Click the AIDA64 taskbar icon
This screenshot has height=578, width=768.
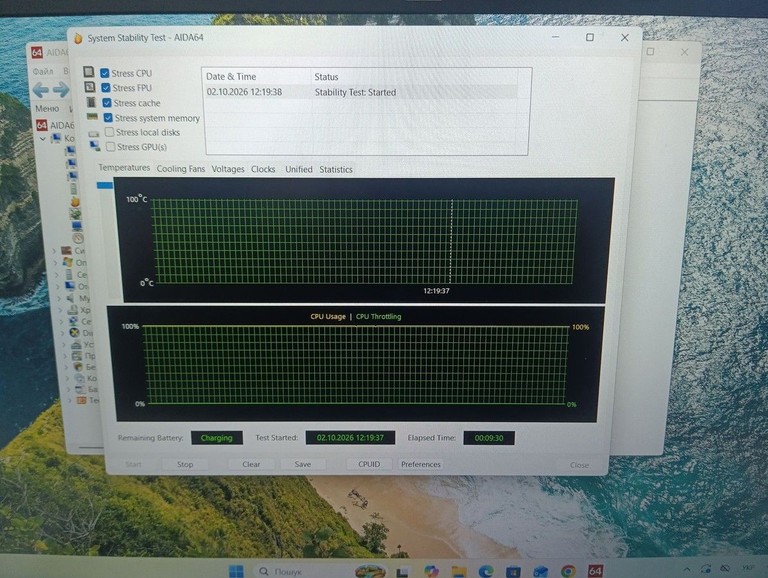coord(595,571)
